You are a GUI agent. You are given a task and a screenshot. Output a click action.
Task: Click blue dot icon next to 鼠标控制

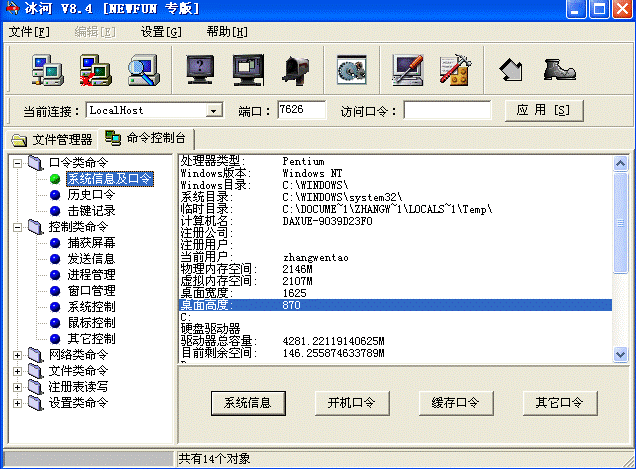pos(55,323)
